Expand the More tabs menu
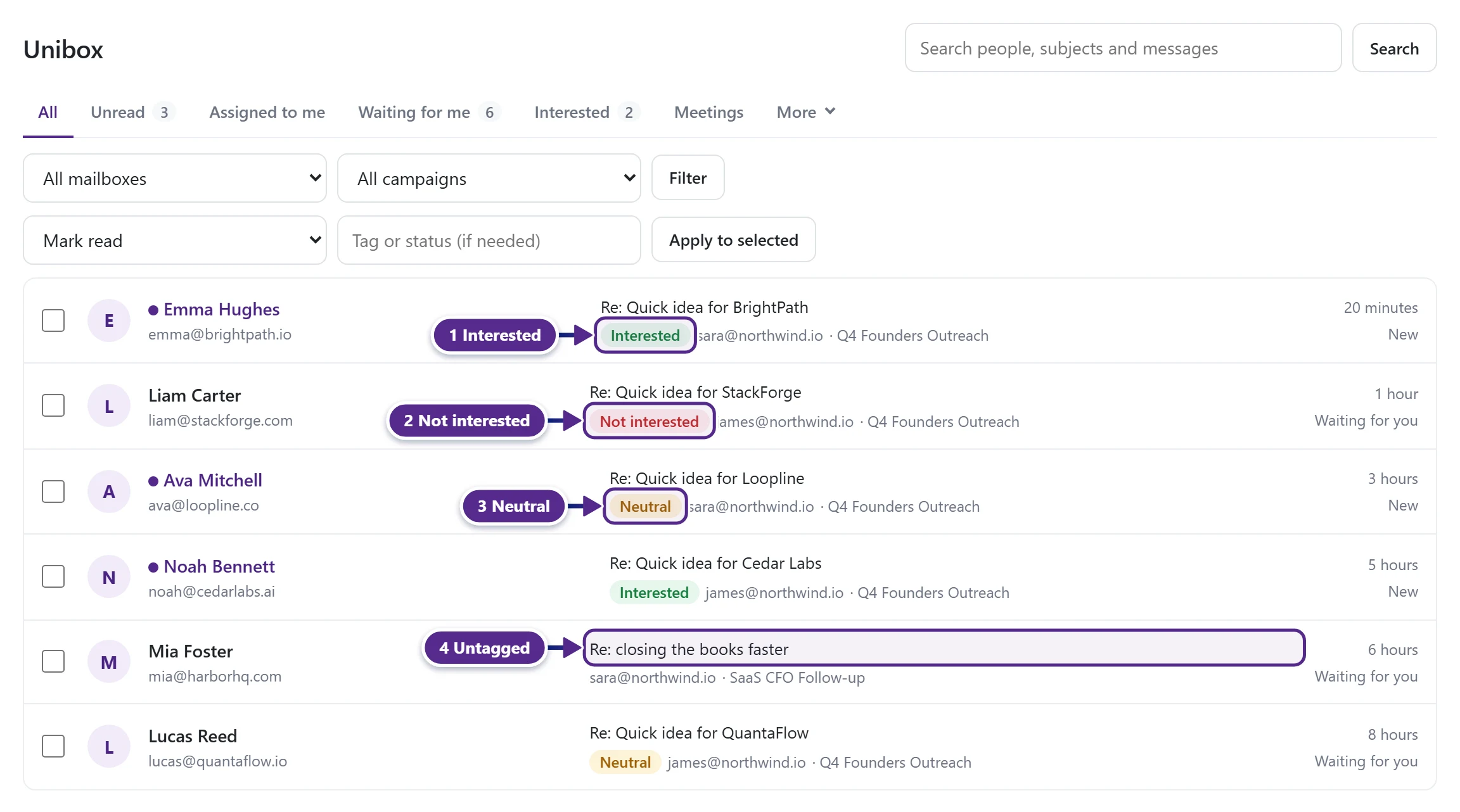 pos(806,112)
